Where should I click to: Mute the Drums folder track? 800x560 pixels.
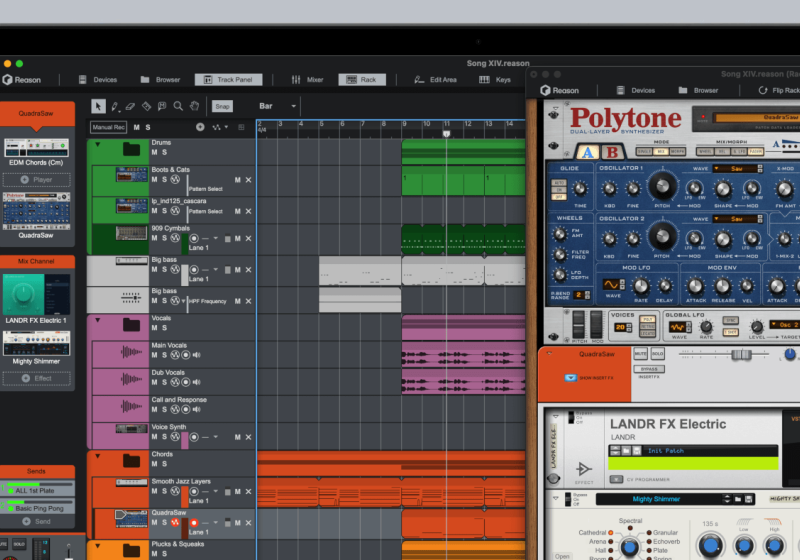[x=154, y=153]
